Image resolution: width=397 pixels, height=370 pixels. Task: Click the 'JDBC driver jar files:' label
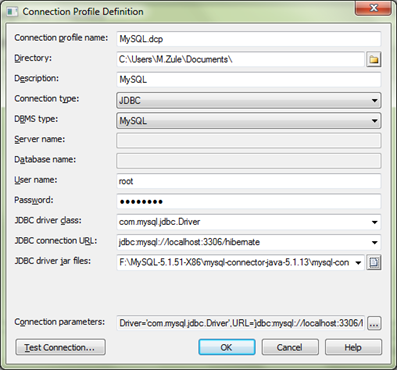coord(52,261)
